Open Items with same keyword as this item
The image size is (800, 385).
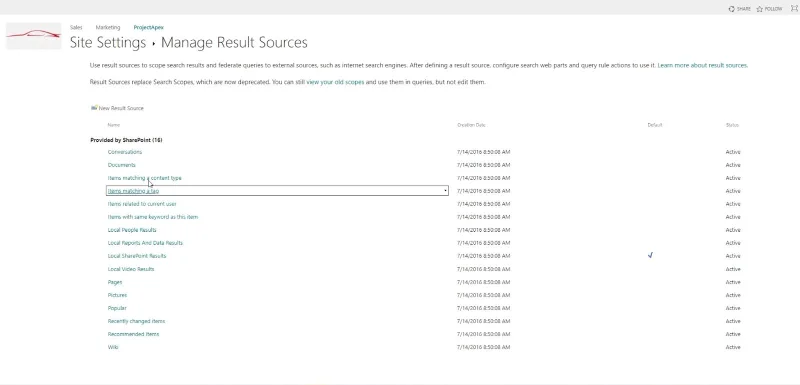coord(153,217)
